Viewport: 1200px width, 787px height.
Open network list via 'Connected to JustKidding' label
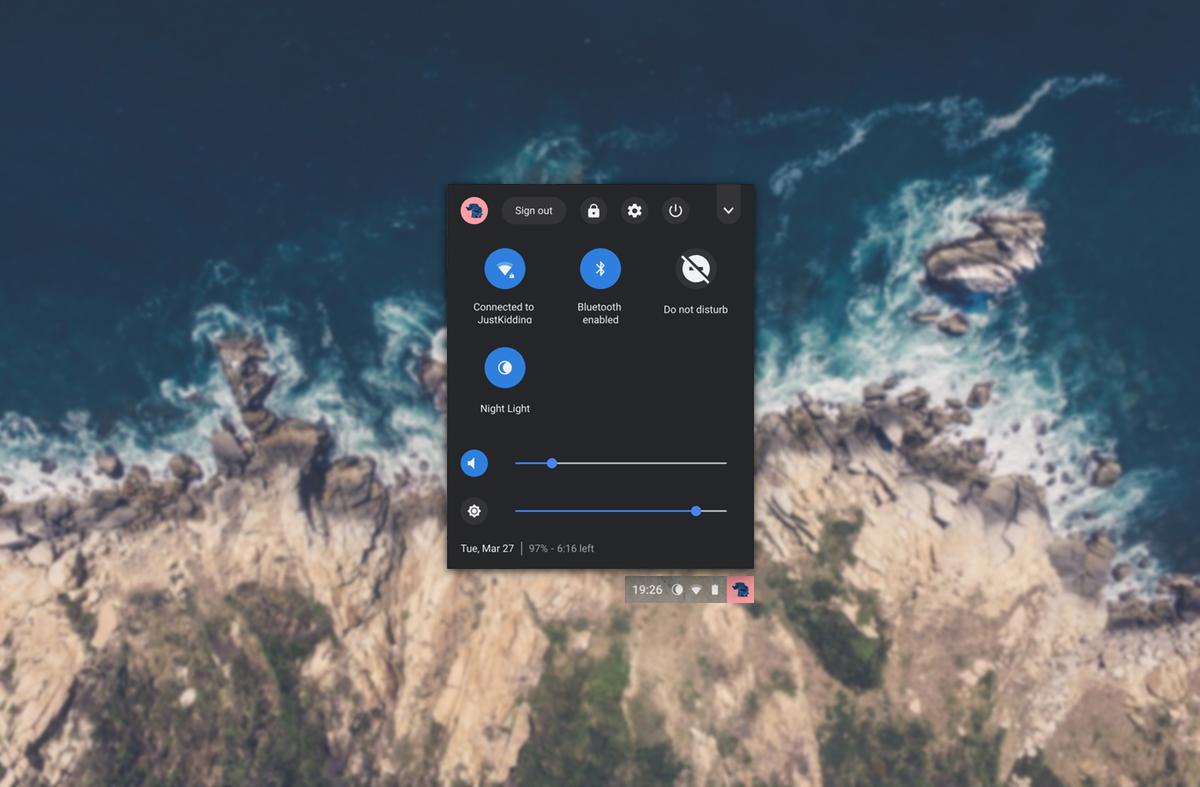[x=504, y=313]
